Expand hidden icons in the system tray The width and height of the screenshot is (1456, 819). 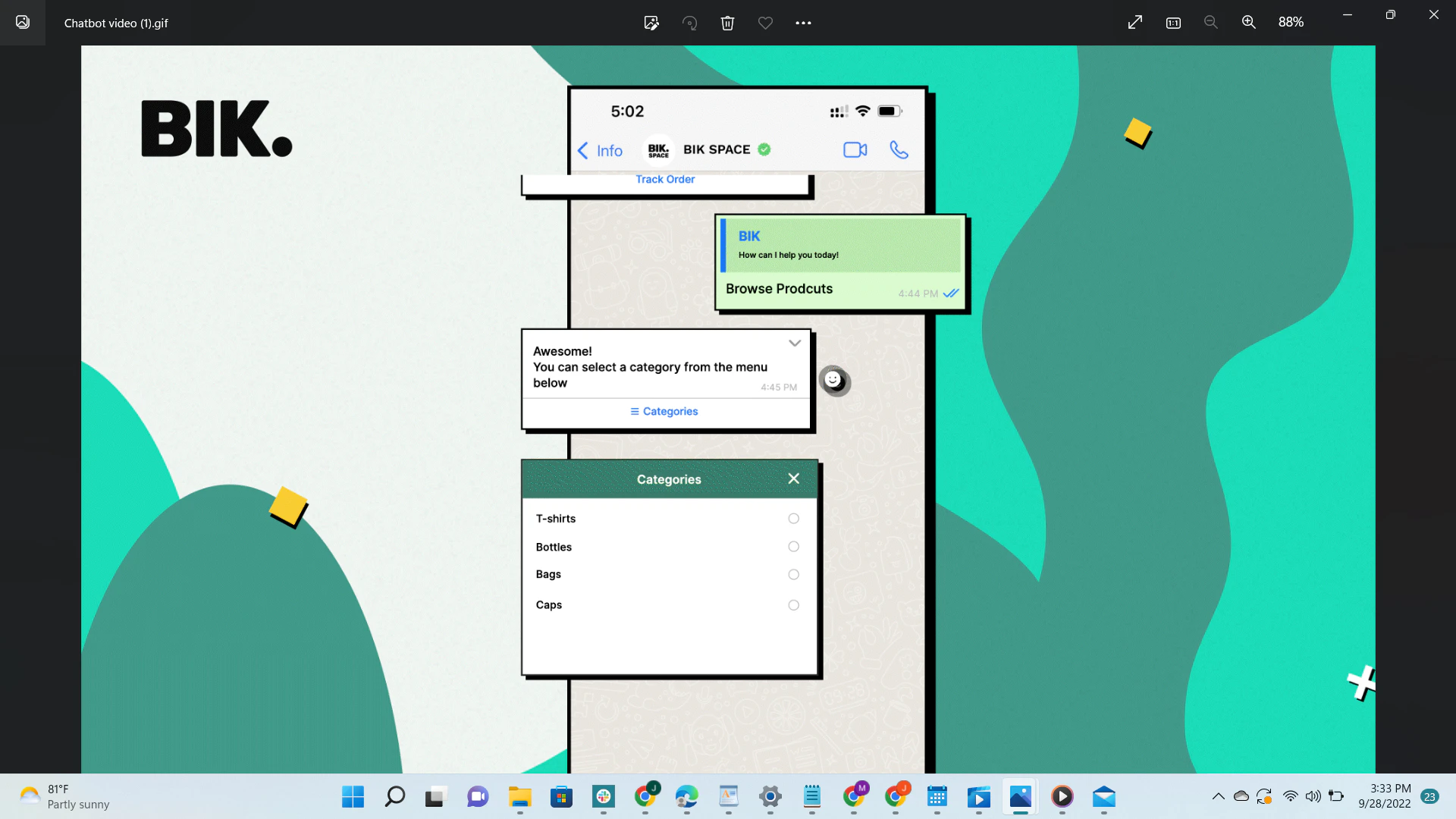(x=1219, y=796)
